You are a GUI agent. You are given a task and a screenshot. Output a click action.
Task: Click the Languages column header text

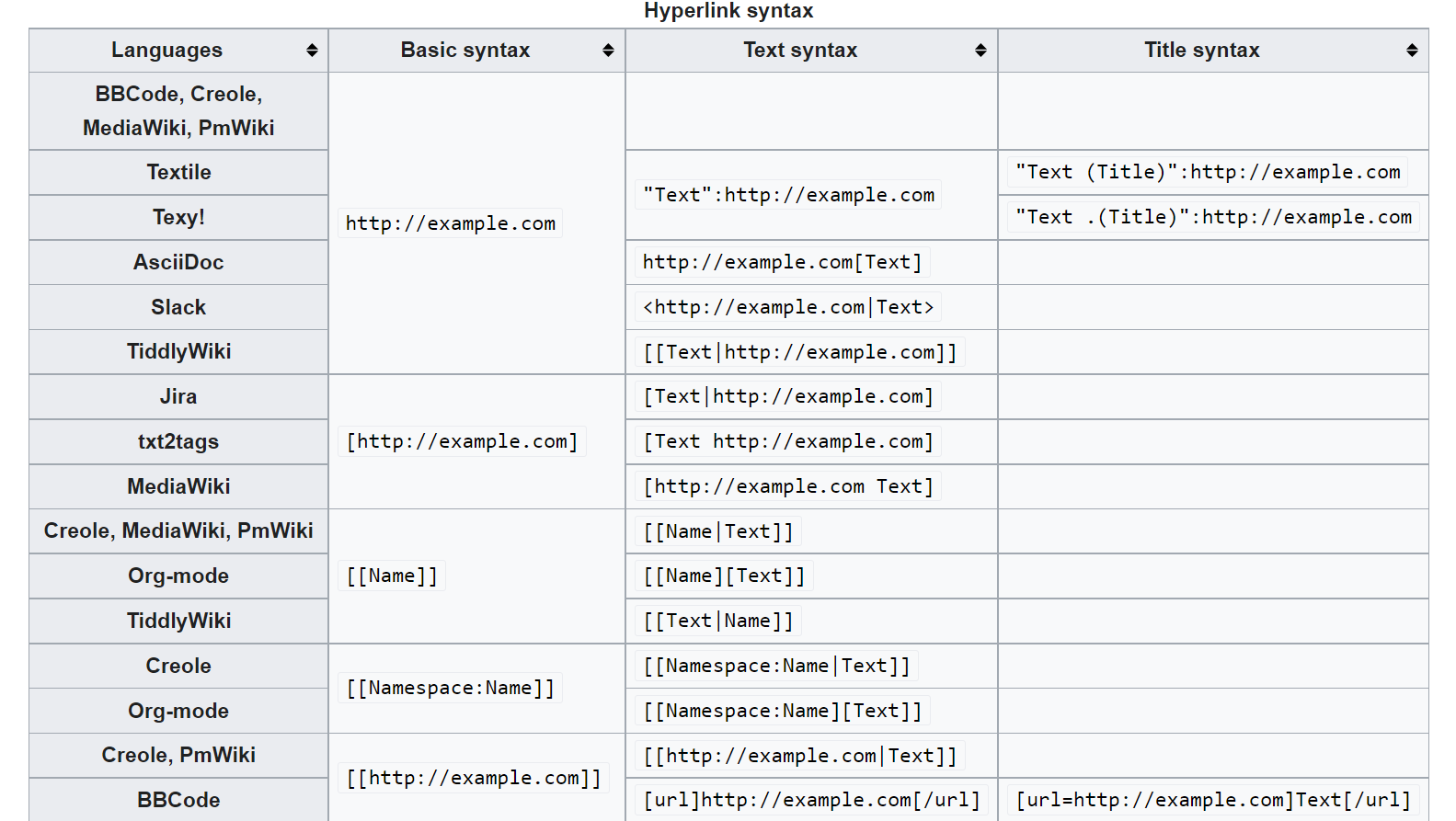pos(166,51)
